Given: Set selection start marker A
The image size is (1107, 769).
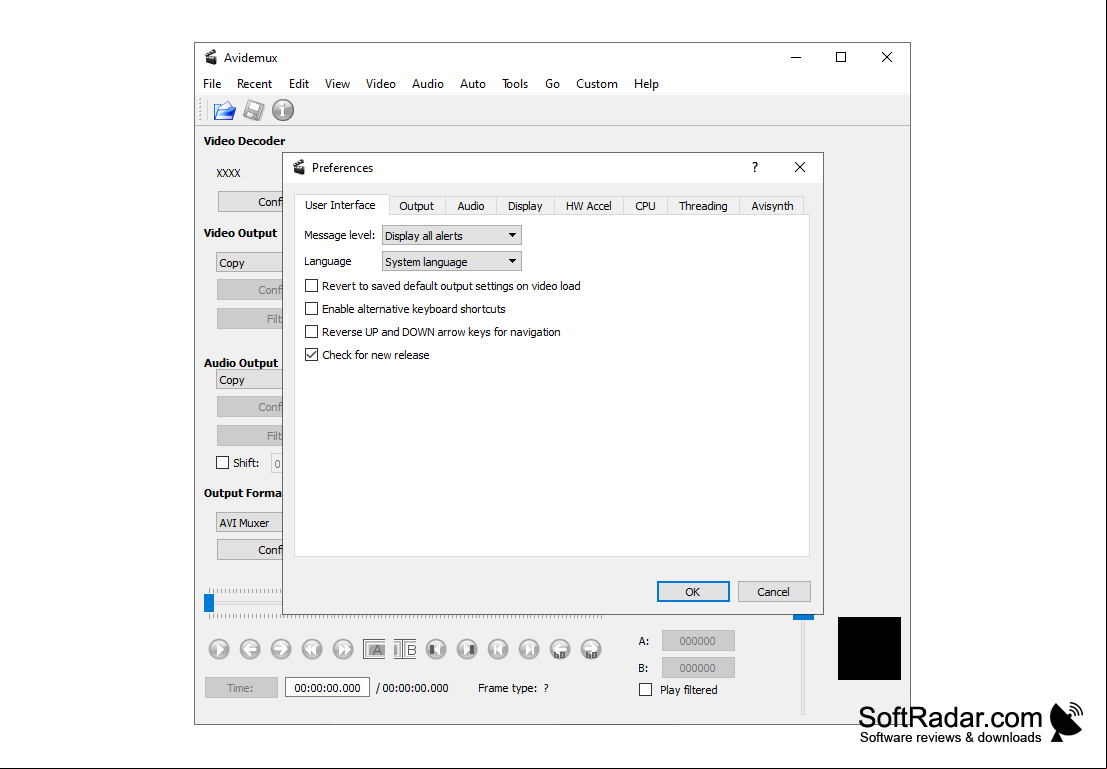Looking at the screenshot, I should pyautogui.click(x=374, y=649).
